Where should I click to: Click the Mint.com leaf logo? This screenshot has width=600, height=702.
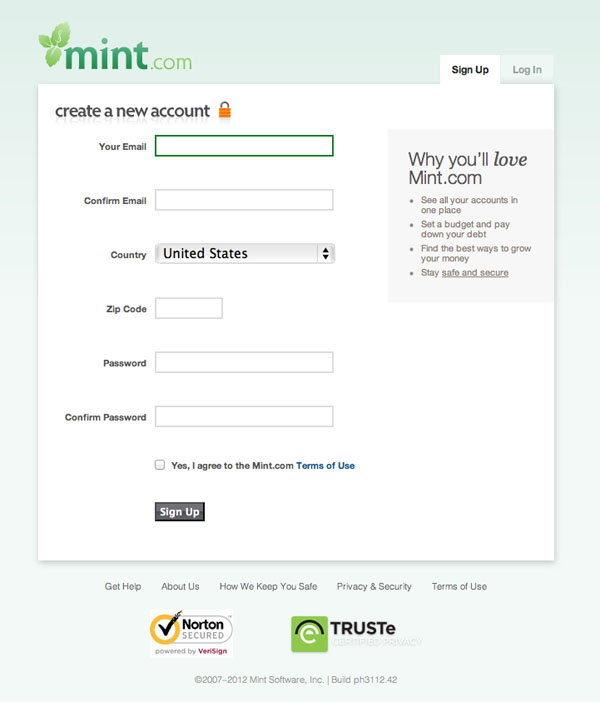(115, 47)
